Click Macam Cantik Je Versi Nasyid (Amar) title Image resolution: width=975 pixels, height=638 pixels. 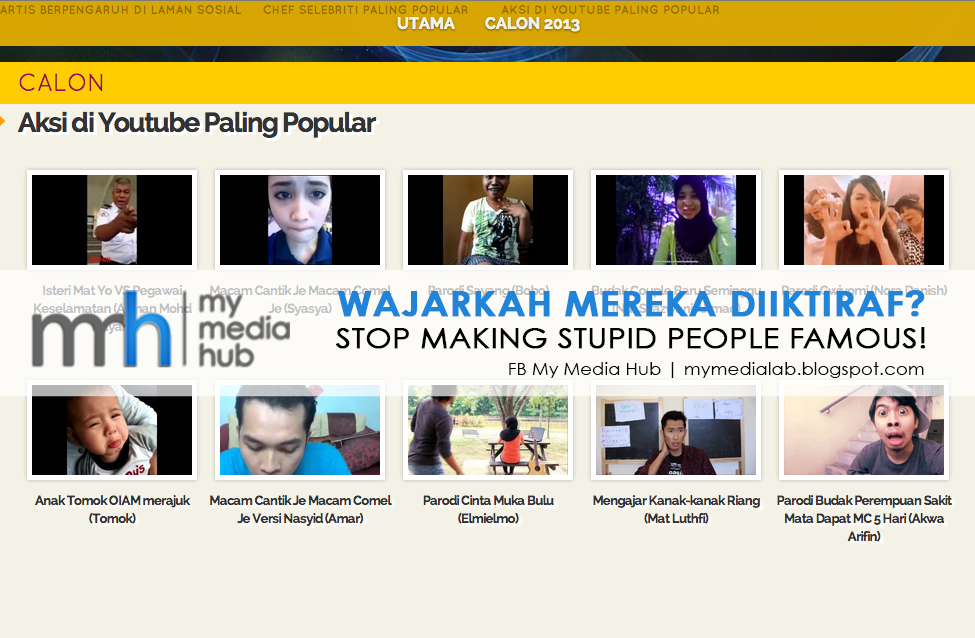[x=300, y=509]
